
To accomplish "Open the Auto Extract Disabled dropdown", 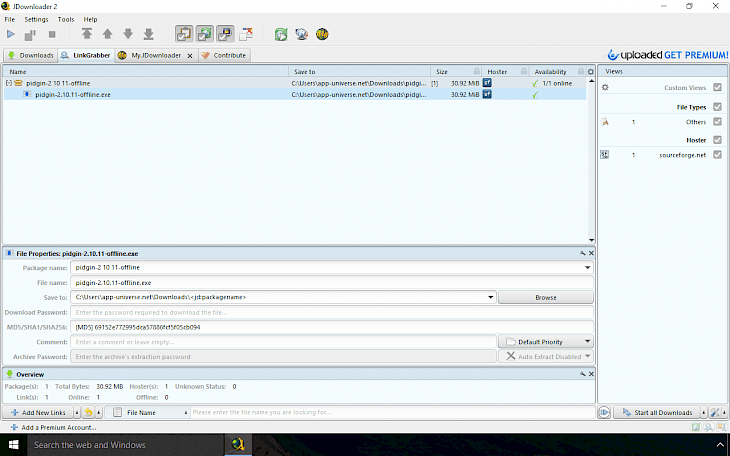I will [546, 356].
